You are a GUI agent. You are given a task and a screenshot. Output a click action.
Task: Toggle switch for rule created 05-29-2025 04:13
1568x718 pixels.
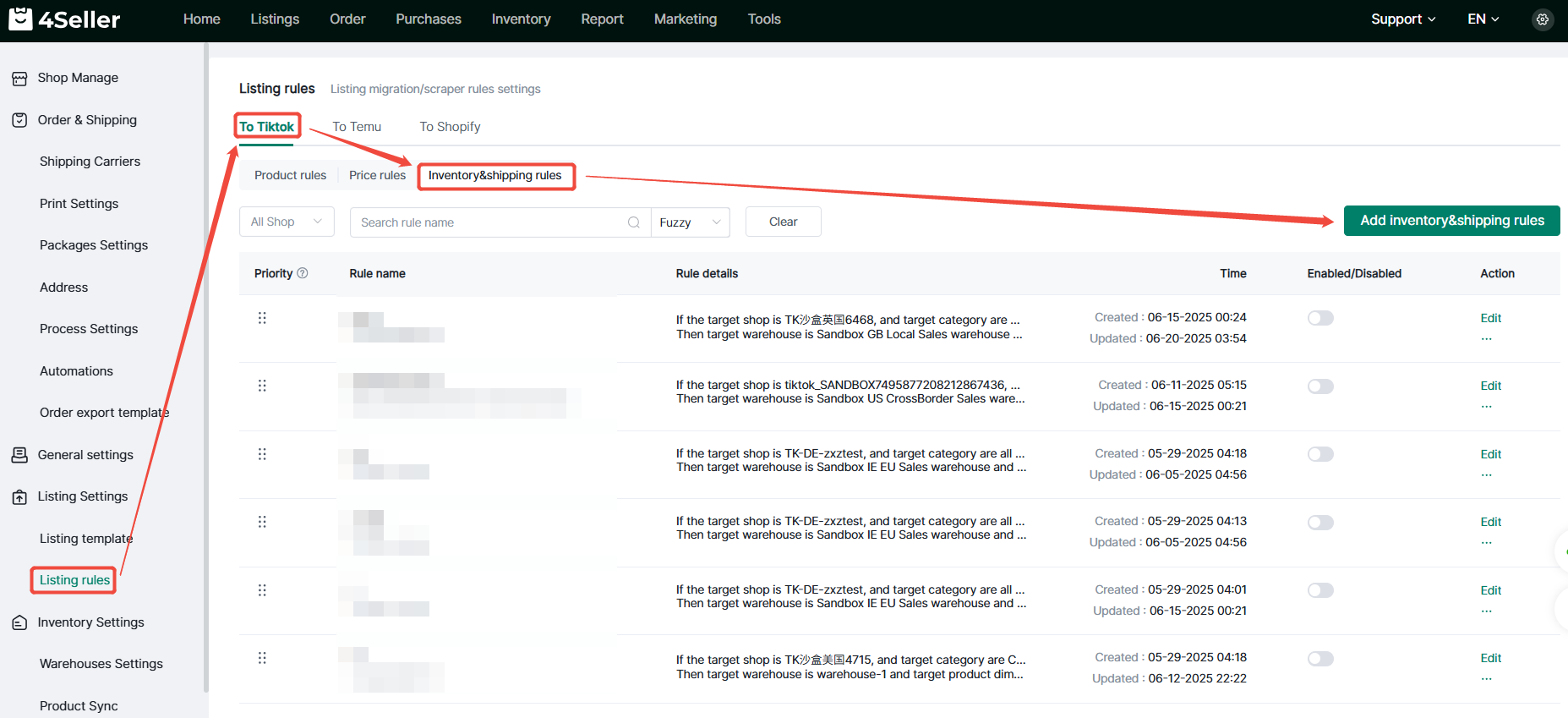pos(1320,523)
